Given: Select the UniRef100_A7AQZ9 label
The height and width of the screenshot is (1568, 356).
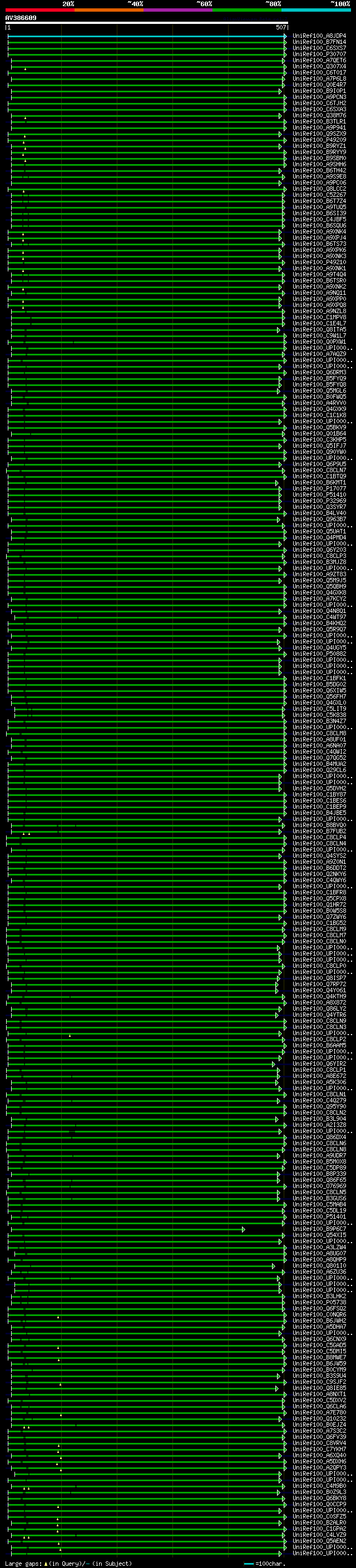Looking at the screenshot, I should (319, 354).
